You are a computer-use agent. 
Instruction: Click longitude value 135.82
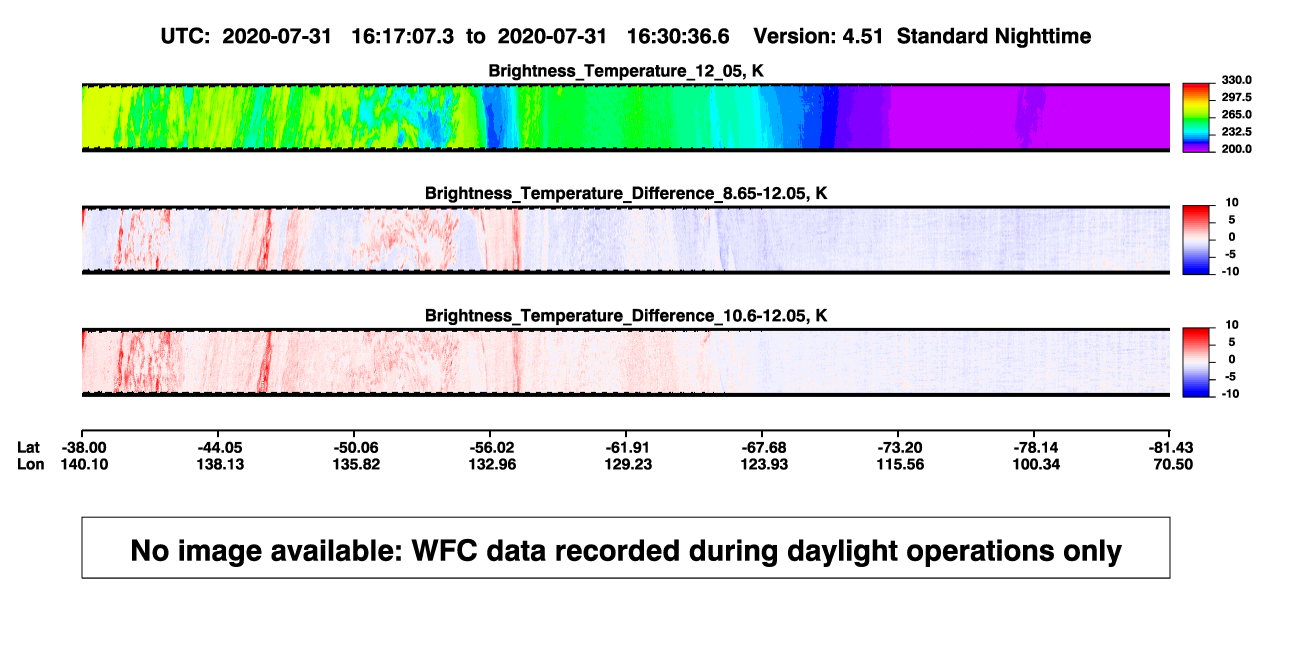tap(356, 464)
